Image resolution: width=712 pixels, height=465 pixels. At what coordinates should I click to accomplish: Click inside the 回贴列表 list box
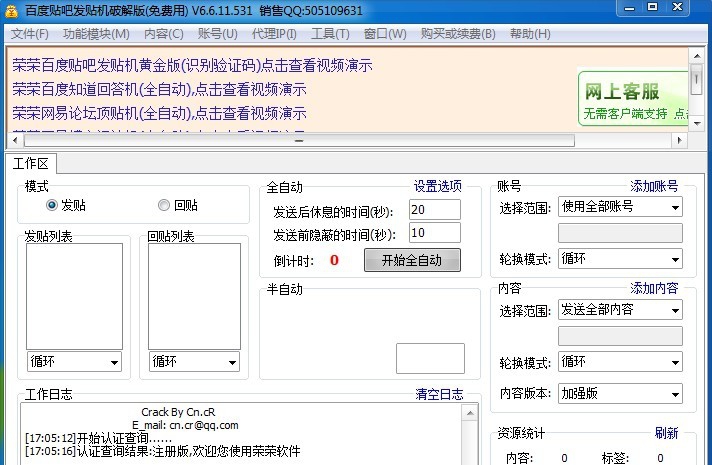coord(194,297)
